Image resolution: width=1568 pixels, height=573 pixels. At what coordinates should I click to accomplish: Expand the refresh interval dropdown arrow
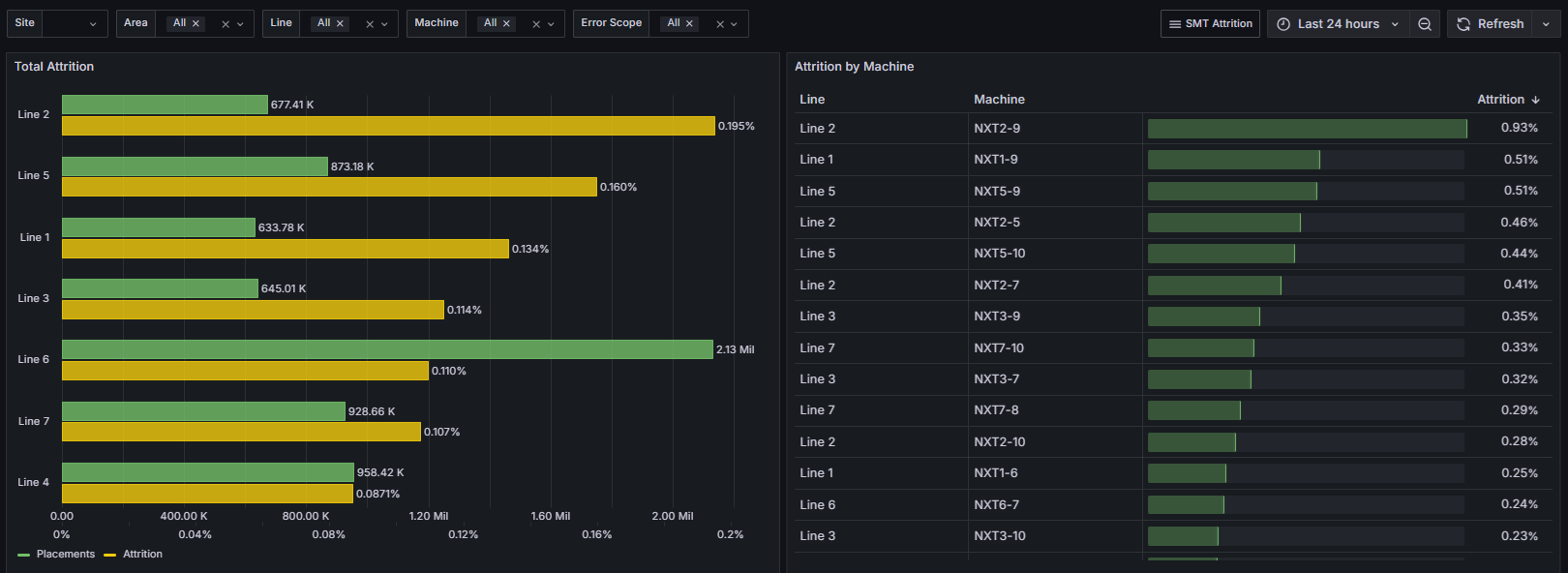(1546, 24)
